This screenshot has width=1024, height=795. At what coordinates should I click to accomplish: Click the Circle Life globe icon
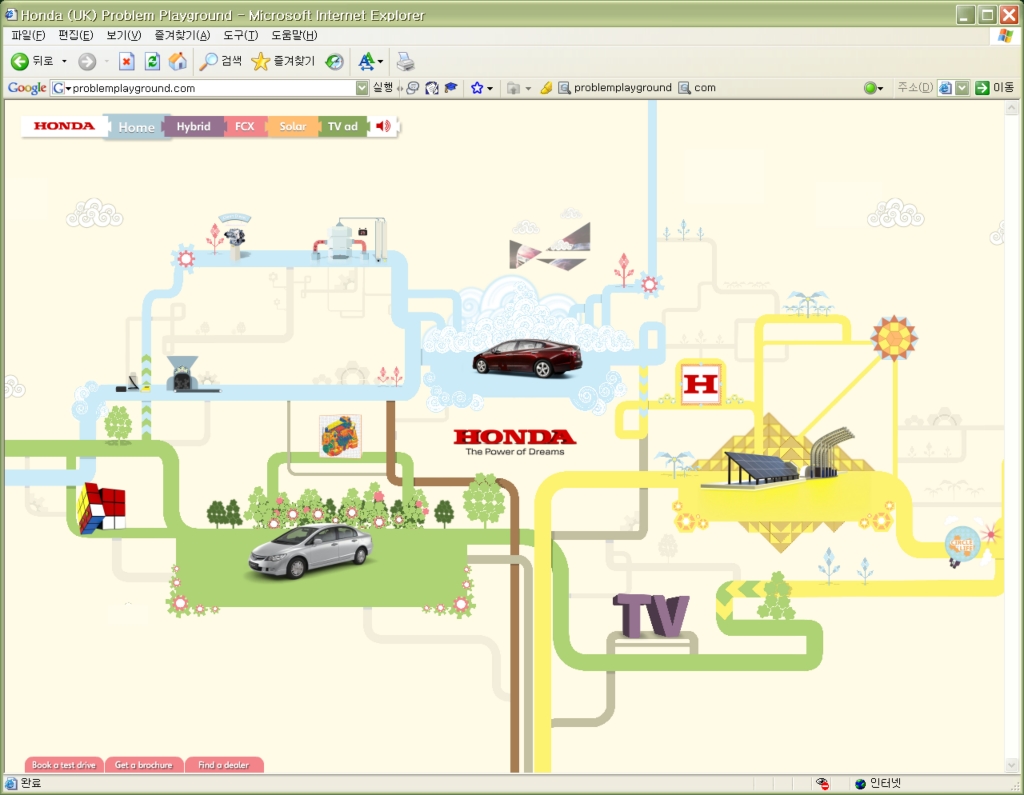pos(961,544)
